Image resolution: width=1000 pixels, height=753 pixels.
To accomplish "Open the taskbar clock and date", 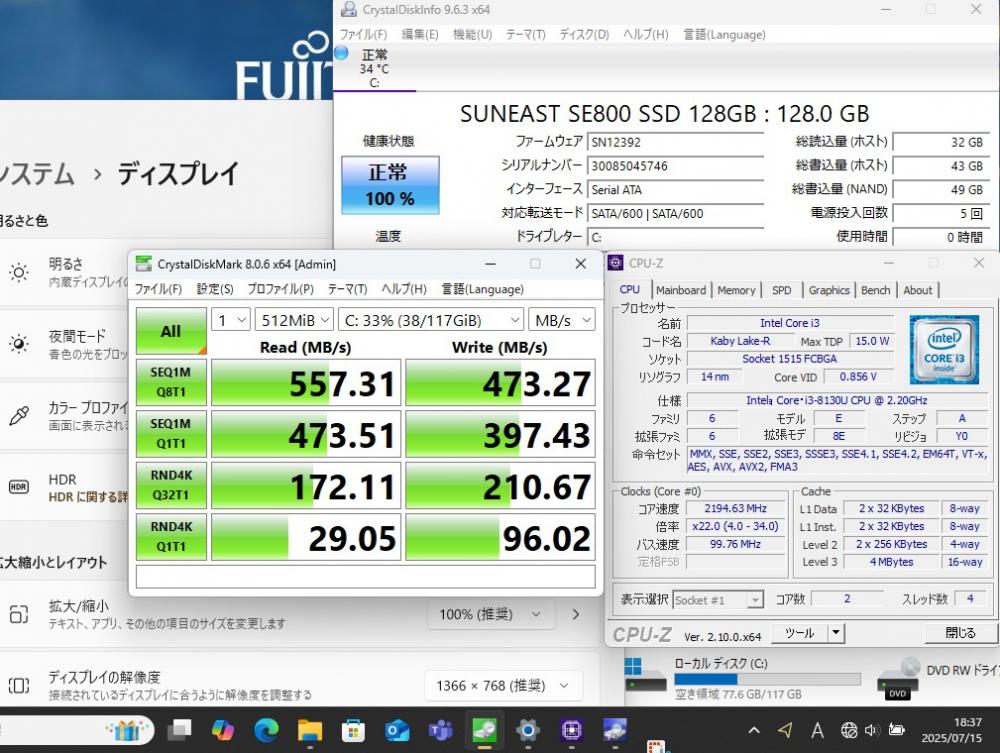I will click(951, 731).
